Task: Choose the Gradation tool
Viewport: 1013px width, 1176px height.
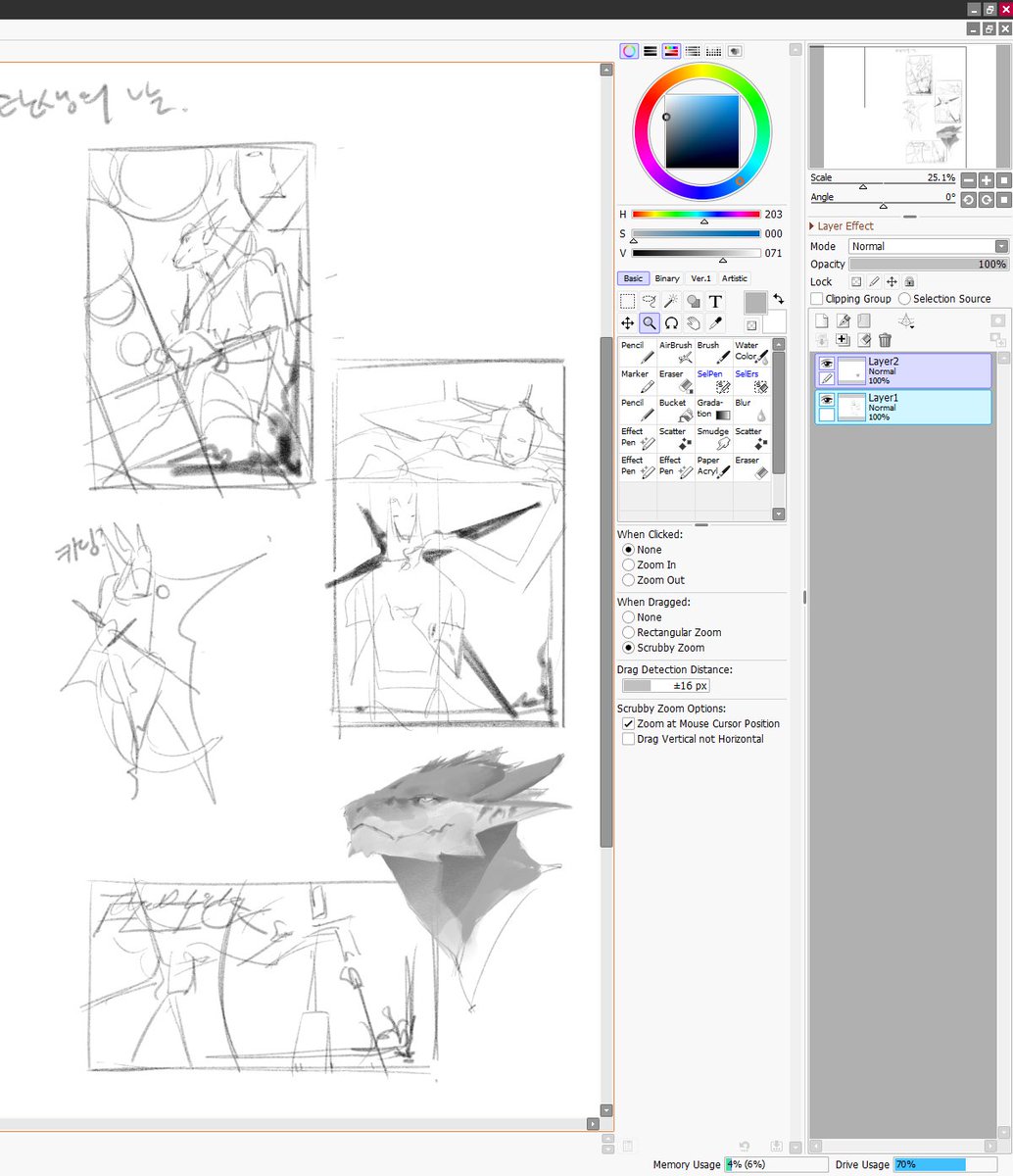Action: click(713, 409)
